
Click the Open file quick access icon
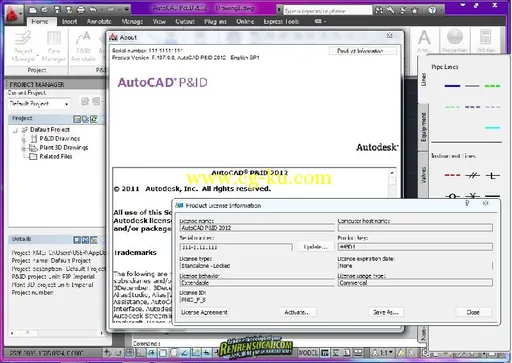coord(45,10)
